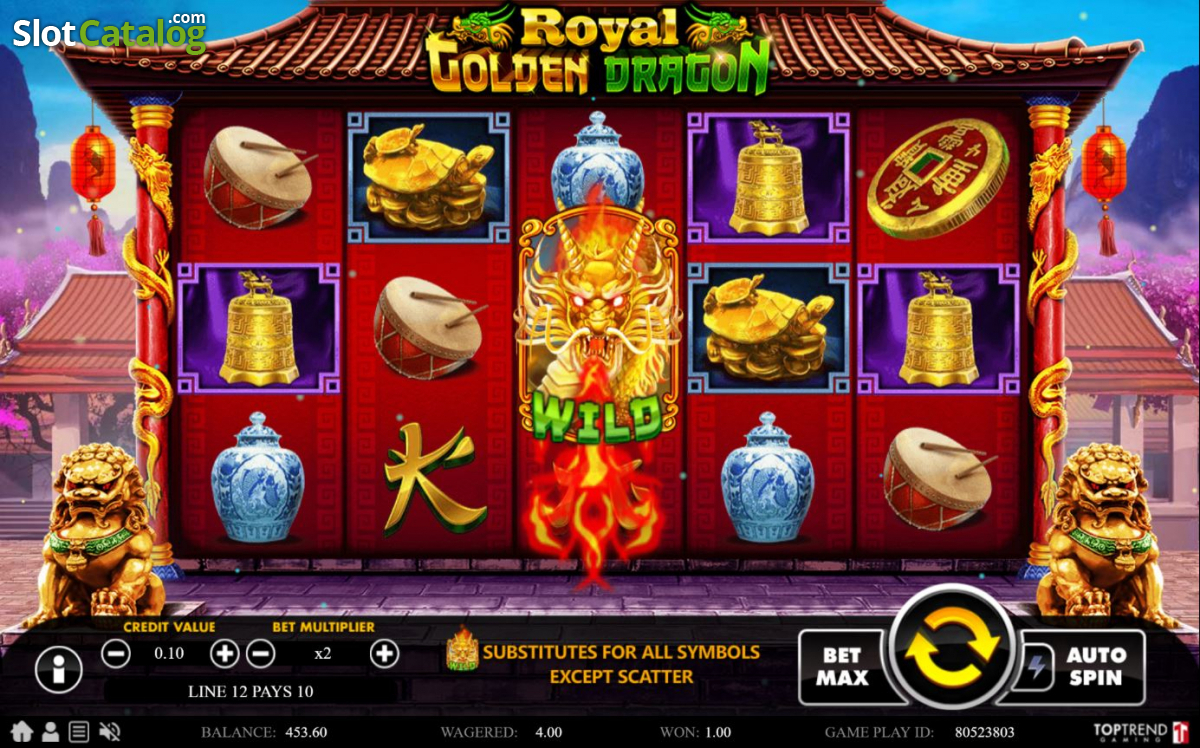Open the user profile icon
Screen dimensions: 1200x748
coord(50,731)
